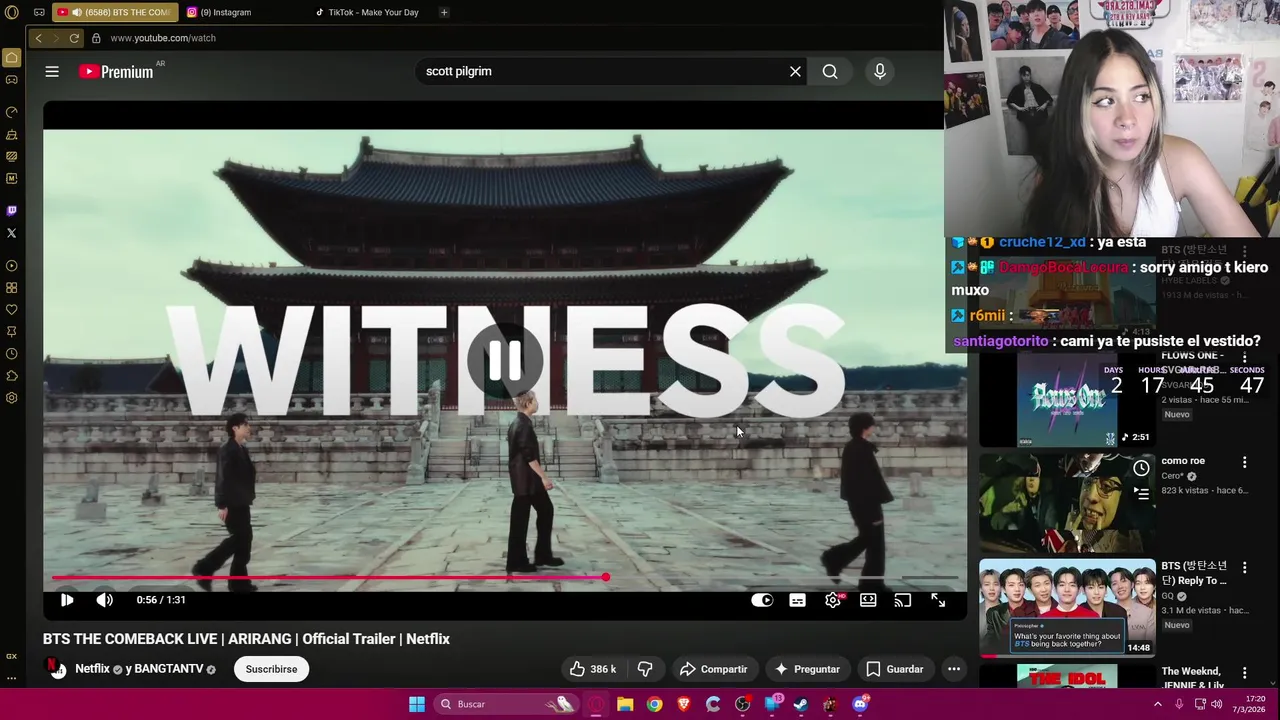Resume playback with the play button
Image resolution: width=1280 pixels, height=720 pixels.
coord(67,600)
